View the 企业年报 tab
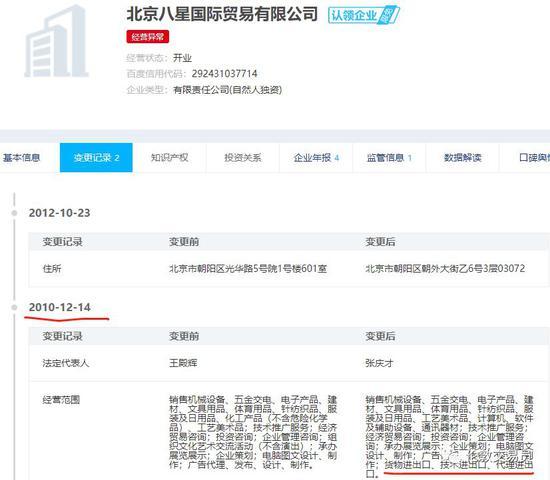 point(316,158)
